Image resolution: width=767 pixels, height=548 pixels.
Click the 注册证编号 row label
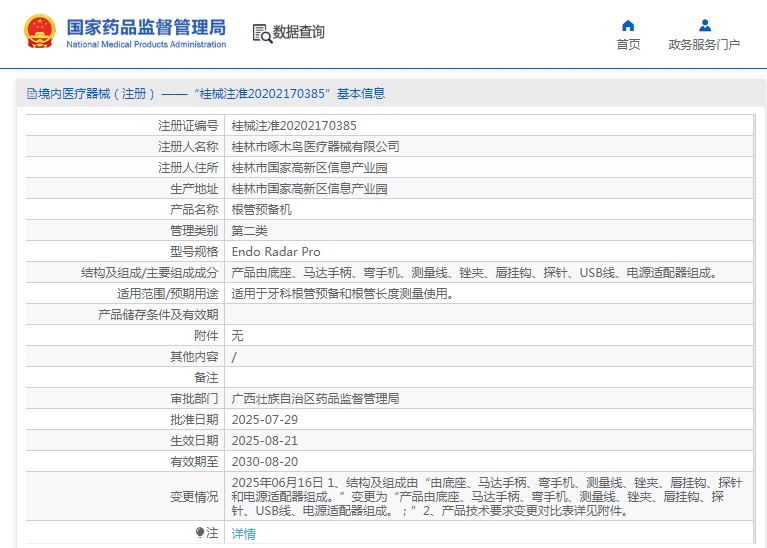point(188,126)
